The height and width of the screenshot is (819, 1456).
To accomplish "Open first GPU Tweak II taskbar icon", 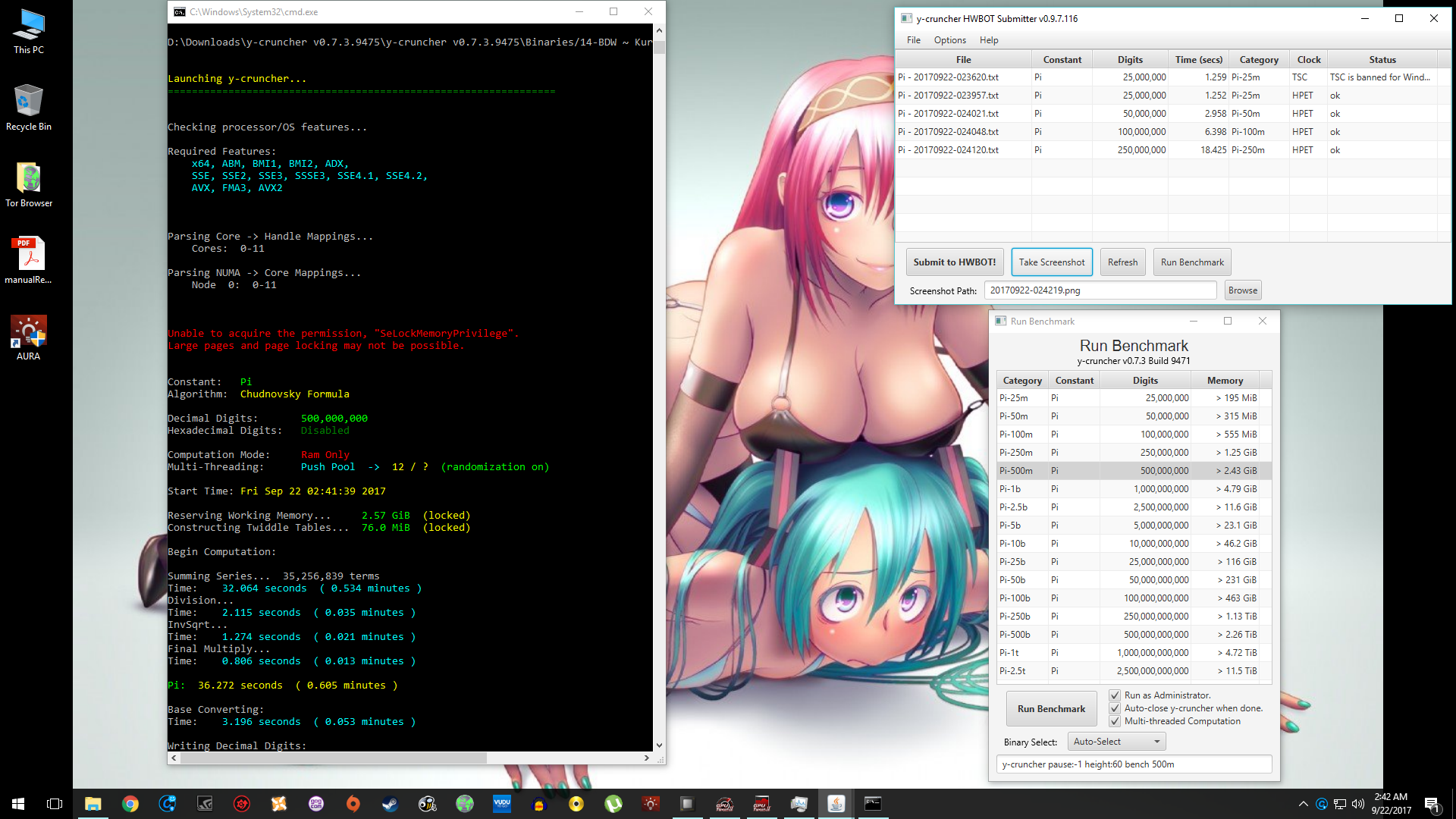I will 724,804.
